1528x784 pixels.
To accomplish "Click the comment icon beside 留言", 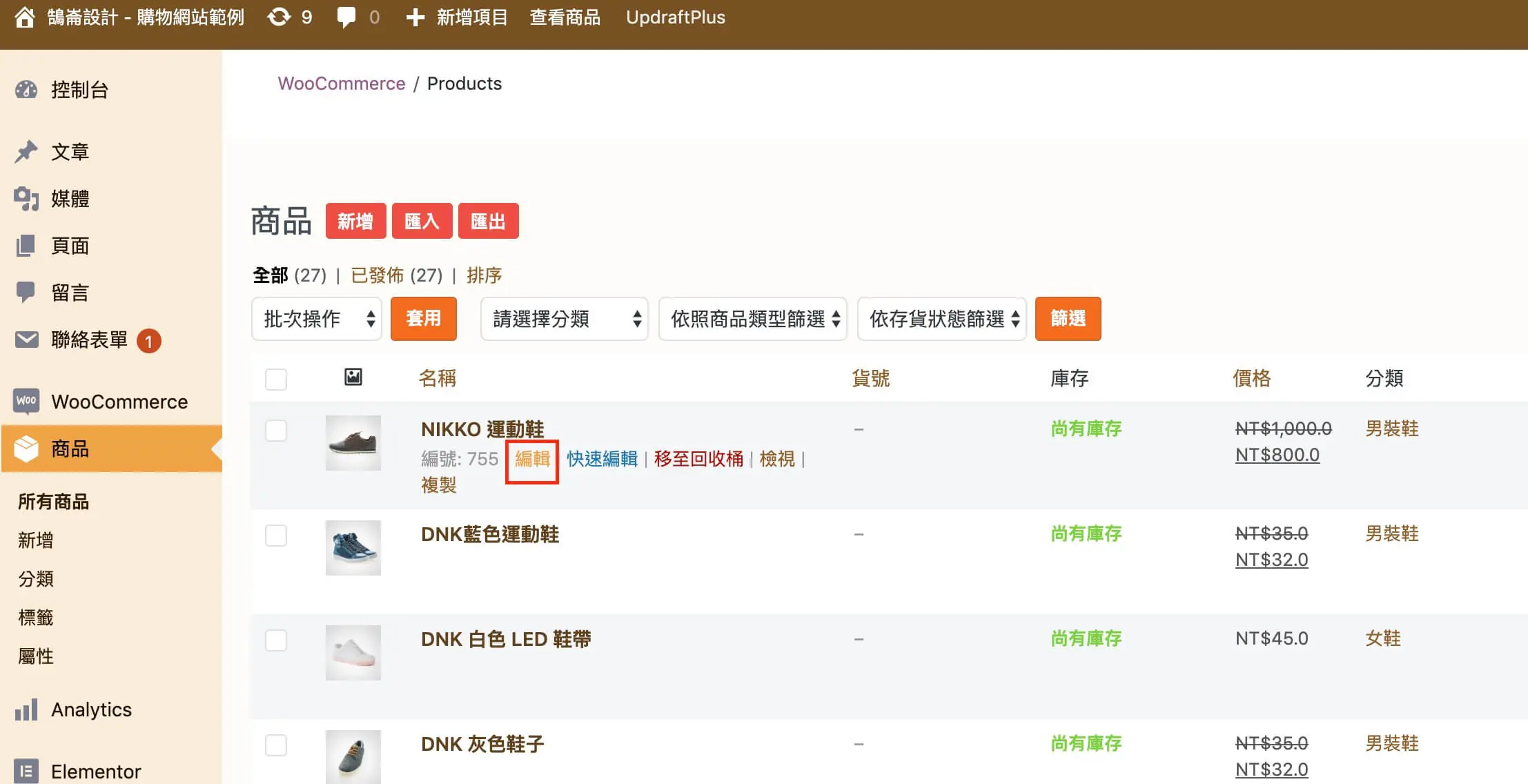I will [x=26, y=293].
